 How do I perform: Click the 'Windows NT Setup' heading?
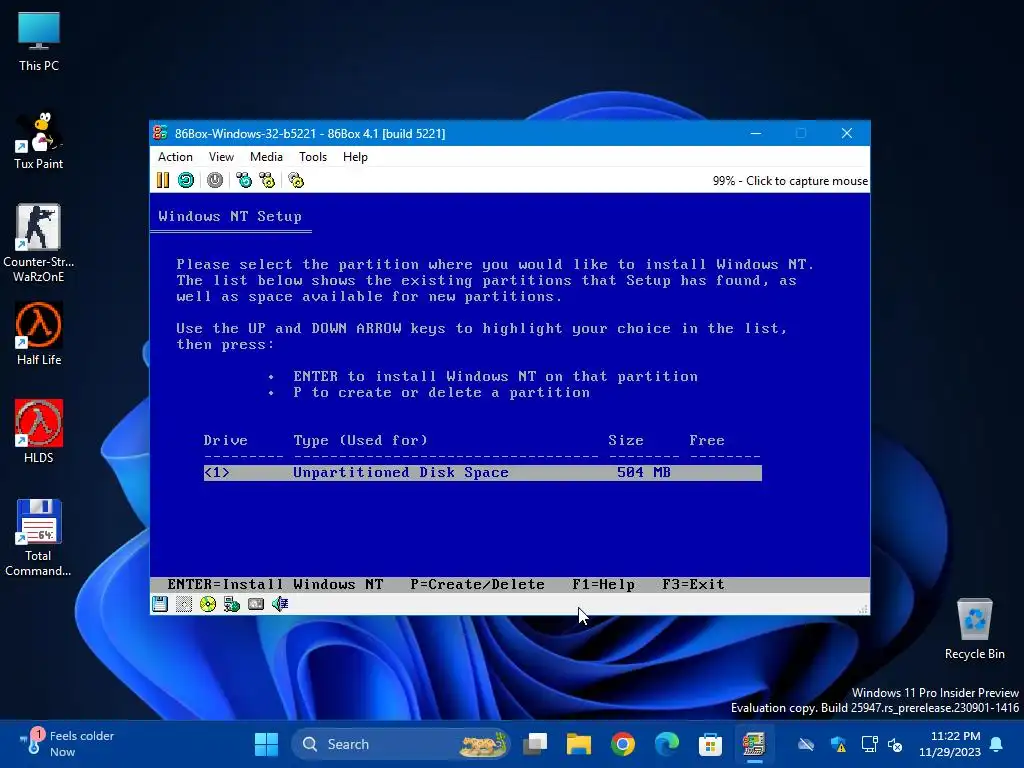(x=230, y=216)
